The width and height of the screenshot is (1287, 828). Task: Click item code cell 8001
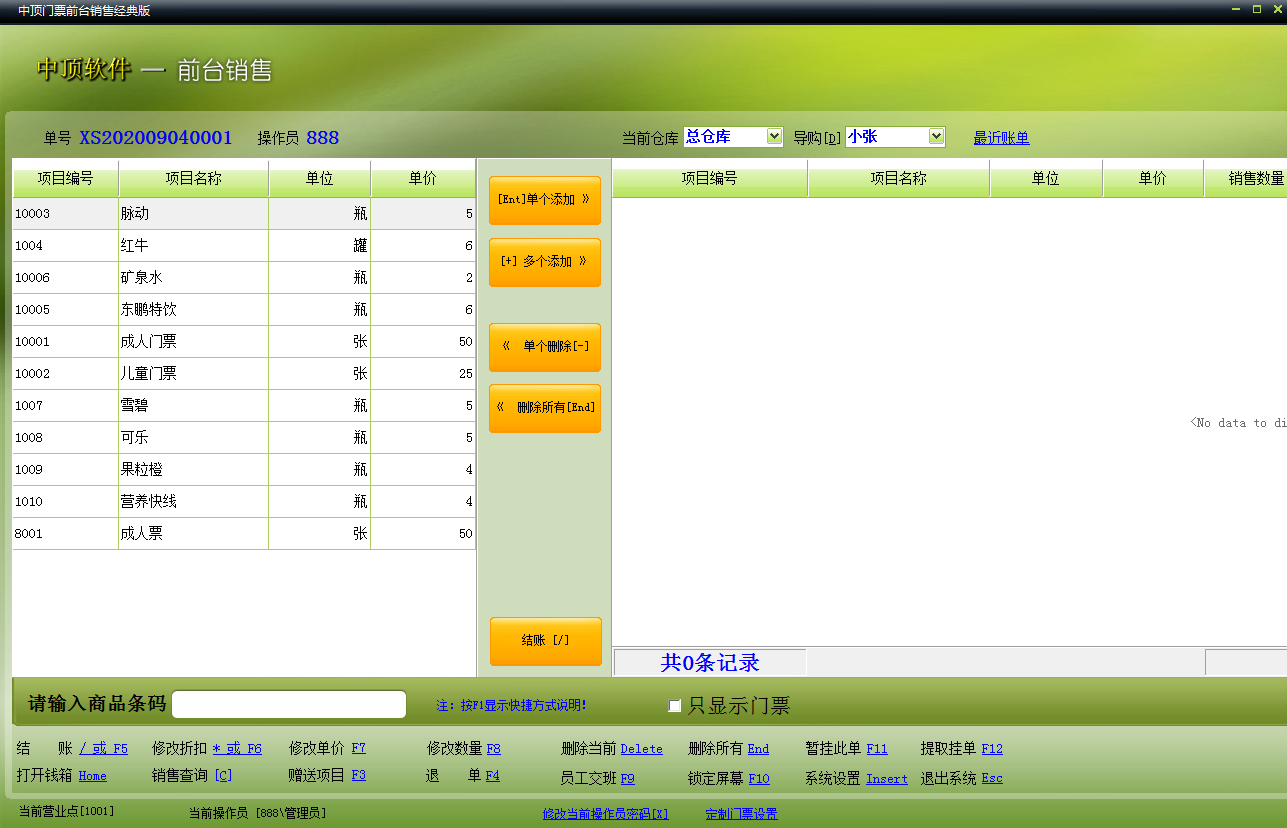(x=65, y=534)
